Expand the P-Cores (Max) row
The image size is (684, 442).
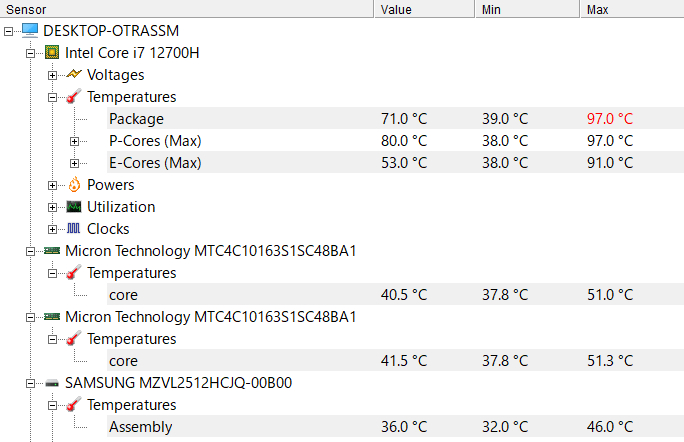74,141
